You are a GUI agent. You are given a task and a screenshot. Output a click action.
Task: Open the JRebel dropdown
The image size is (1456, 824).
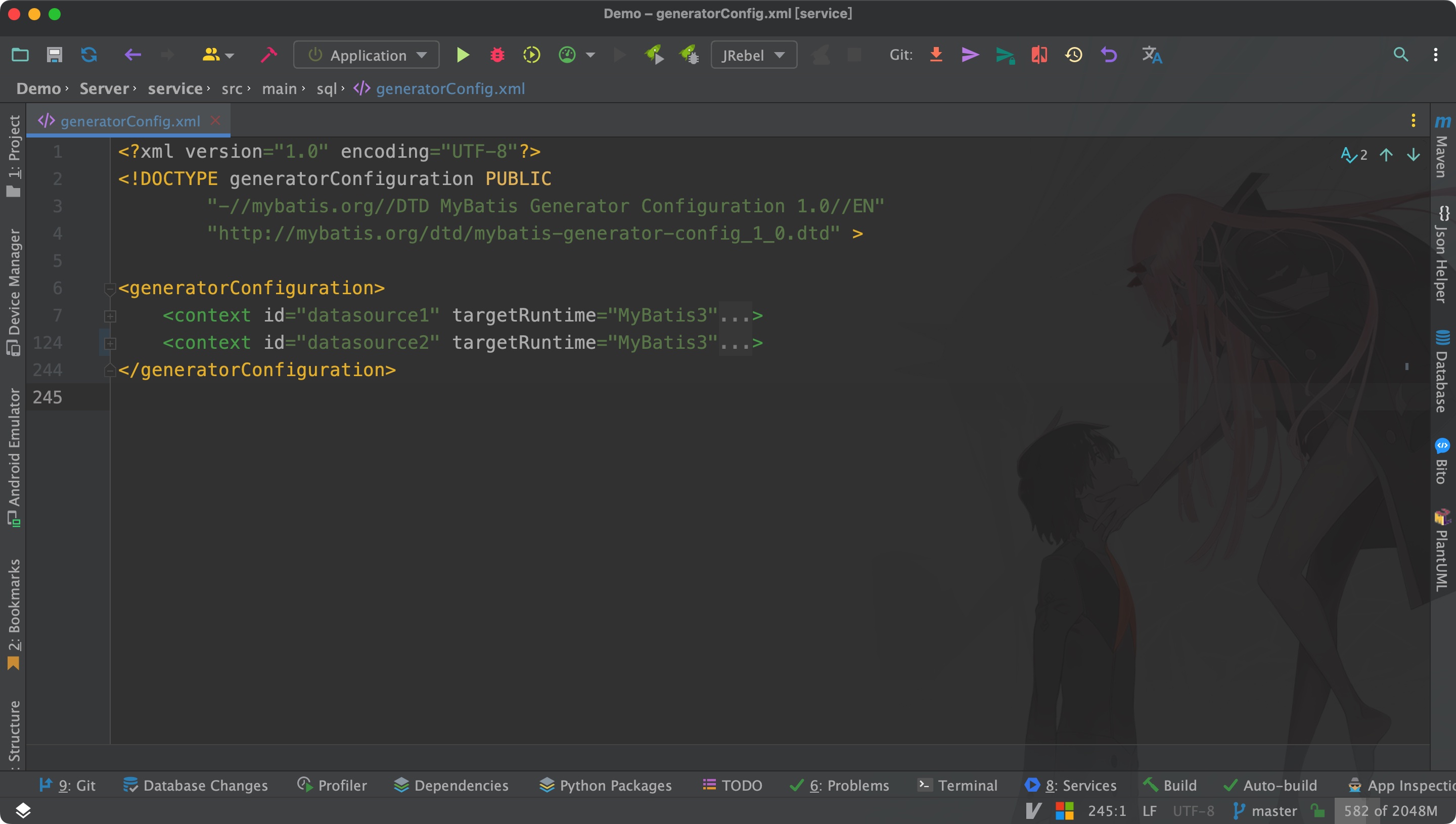coord(754,55)
